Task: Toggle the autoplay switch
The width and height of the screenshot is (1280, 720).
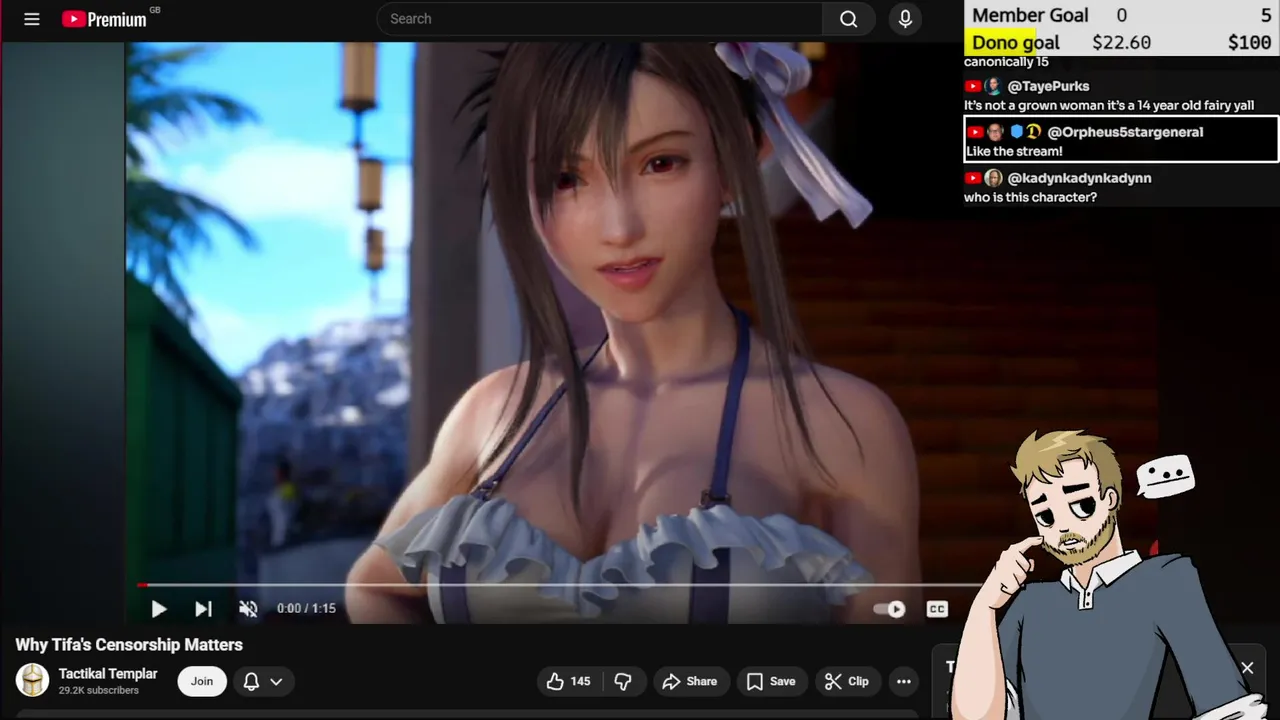Action: tap(889, 609)
